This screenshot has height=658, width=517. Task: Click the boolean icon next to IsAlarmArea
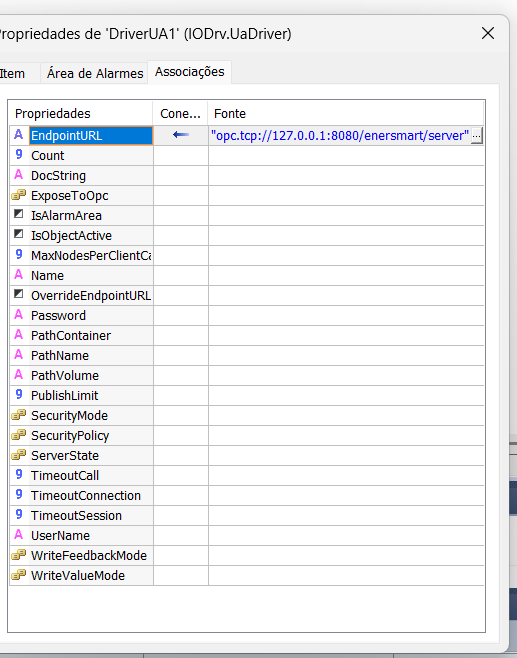(18, 214)
